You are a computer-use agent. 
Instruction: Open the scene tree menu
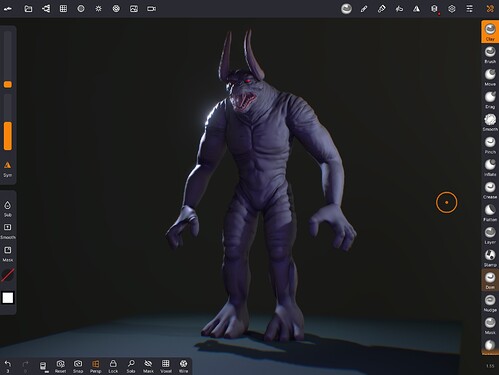click(46, 9)
